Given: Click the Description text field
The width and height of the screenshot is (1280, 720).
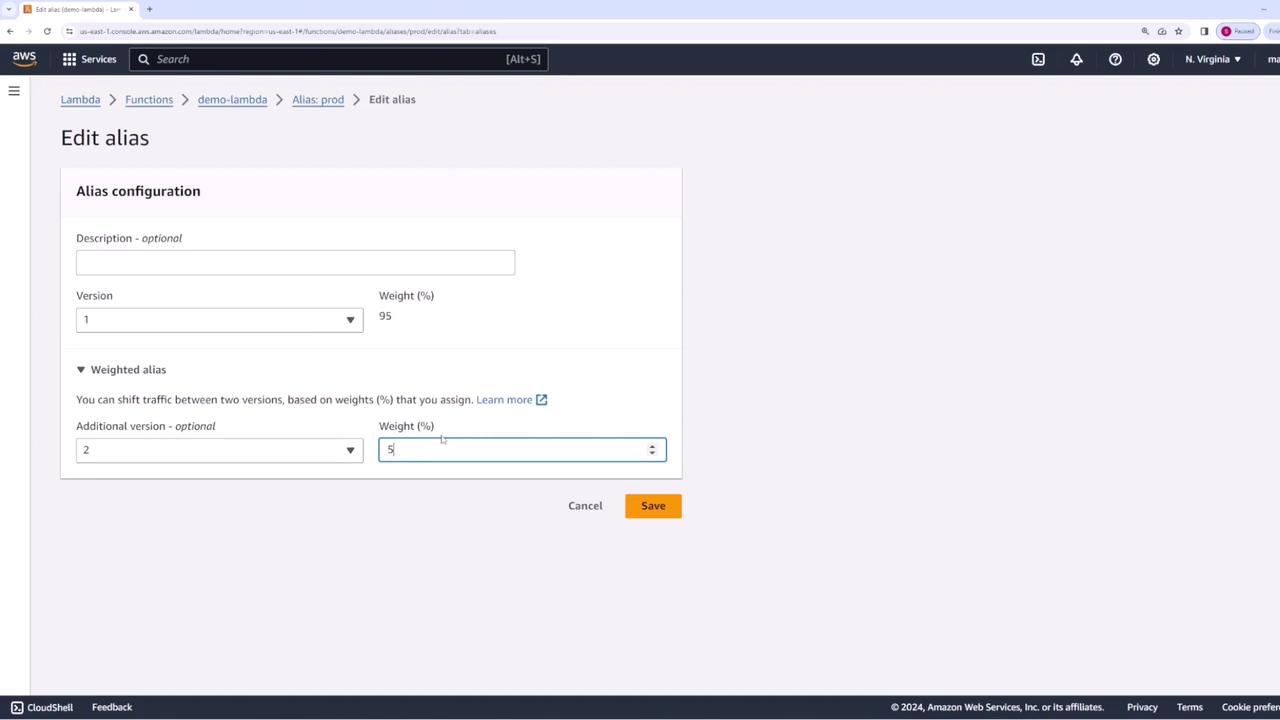Looking at the screenshot, I should point(295,262).
